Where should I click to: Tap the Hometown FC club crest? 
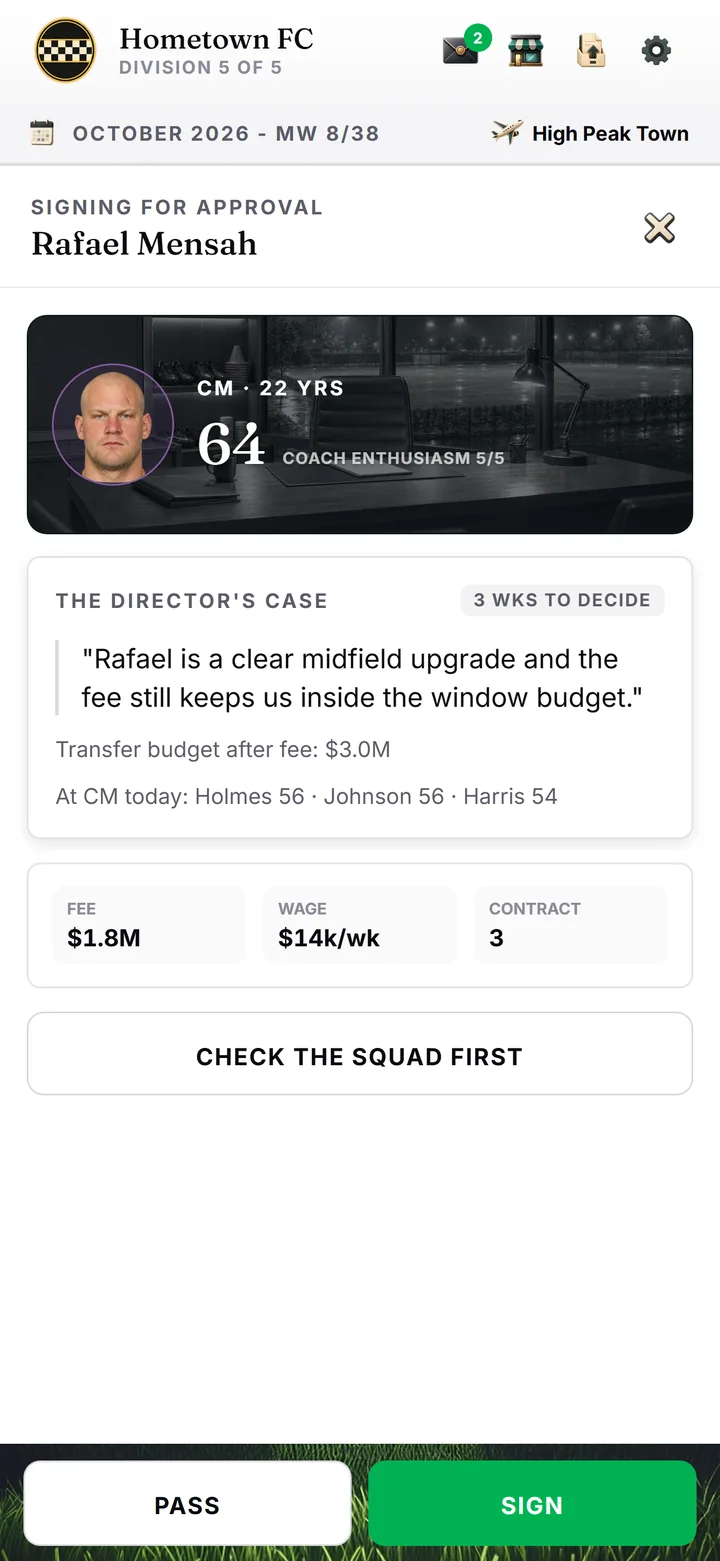[66, 50]
